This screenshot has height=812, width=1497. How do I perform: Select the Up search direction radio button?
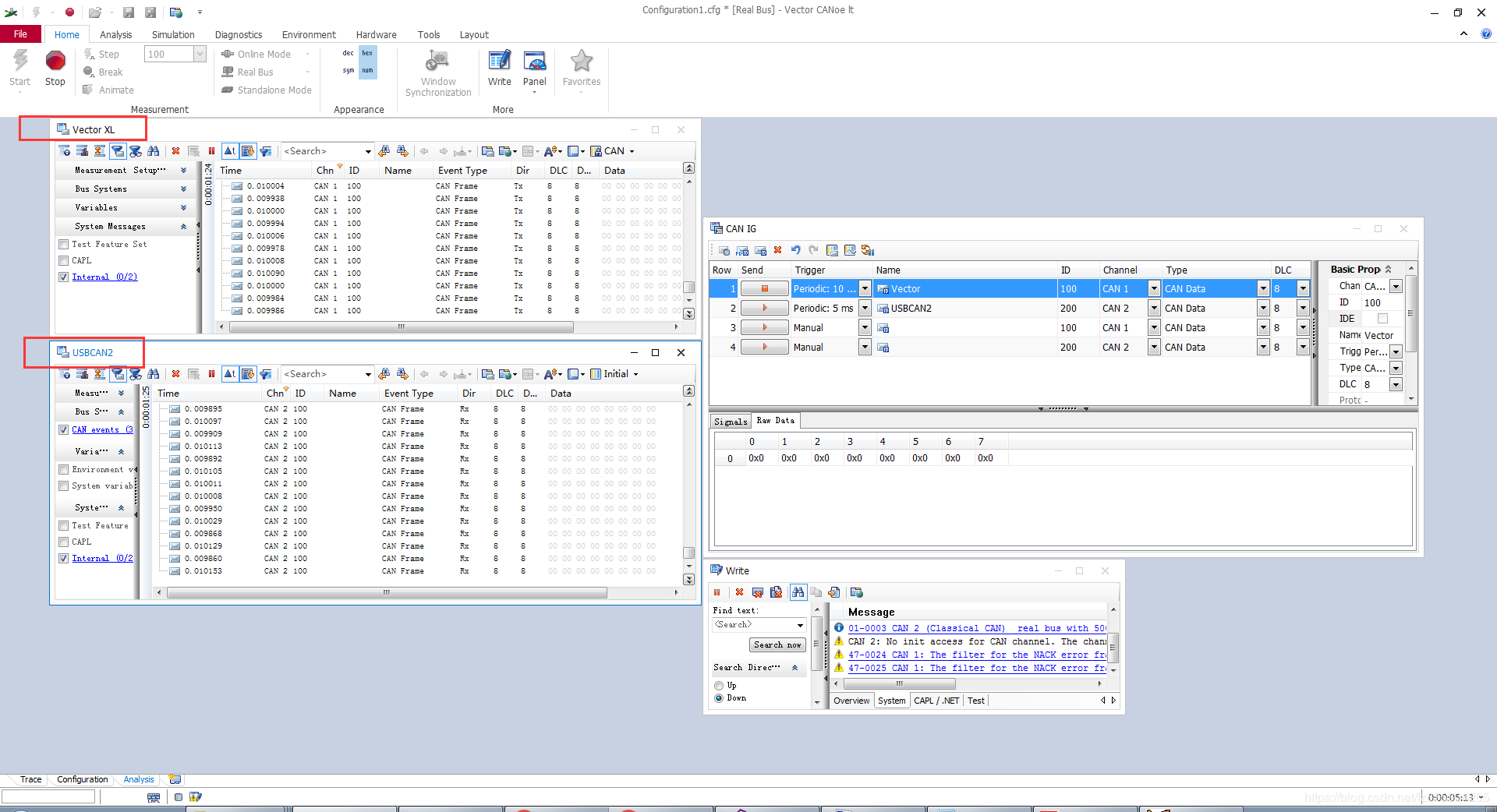click(719, 686)
